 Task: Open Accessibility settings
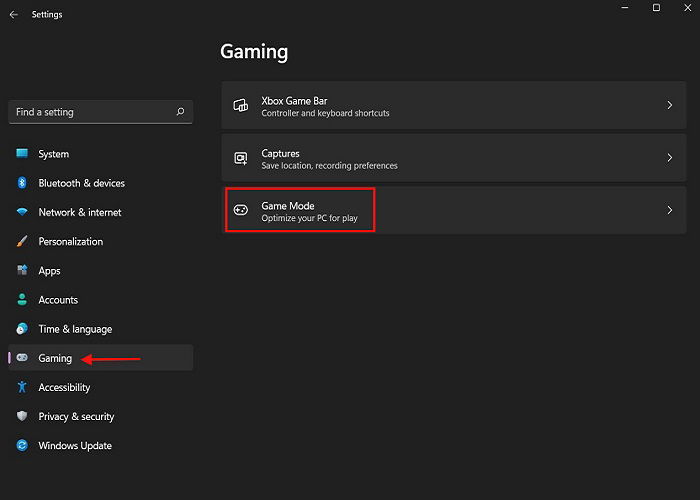[x=100, y=387]
